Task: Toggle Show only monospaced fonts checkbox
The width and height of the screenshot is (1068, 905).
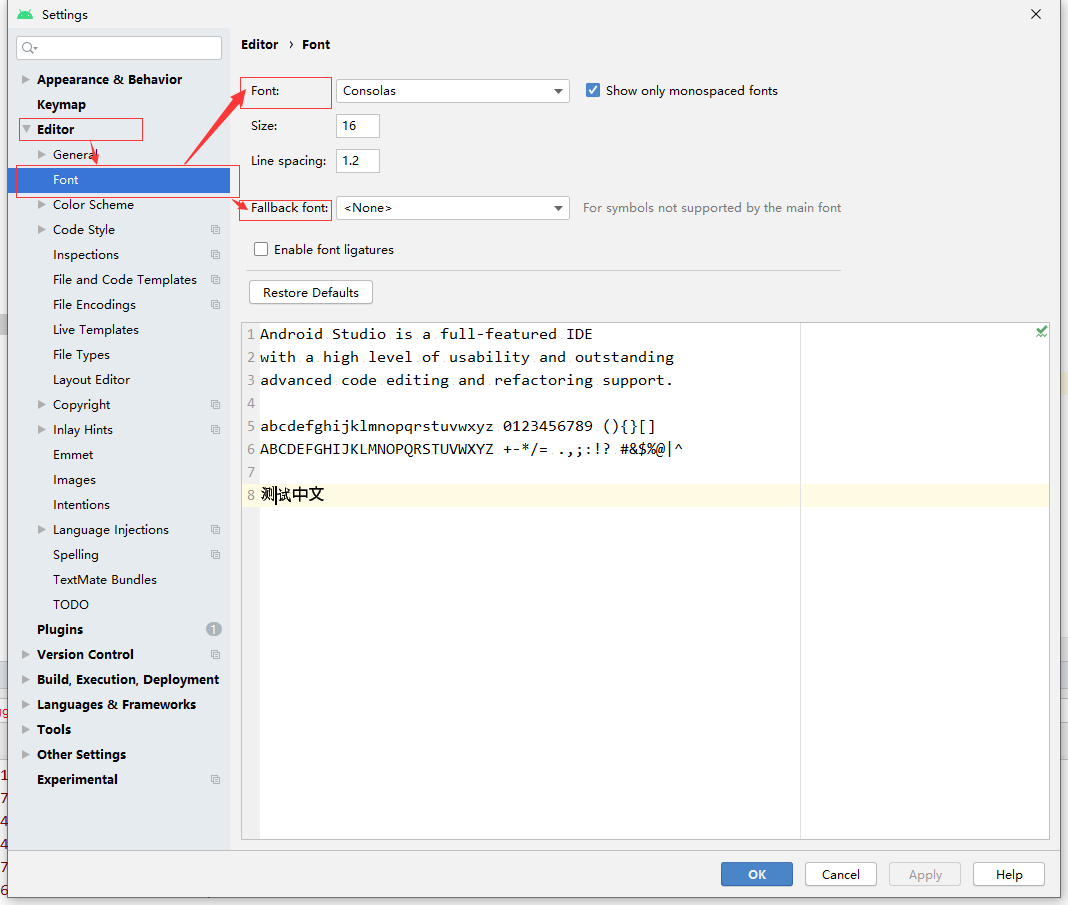Action: (593, 91)
